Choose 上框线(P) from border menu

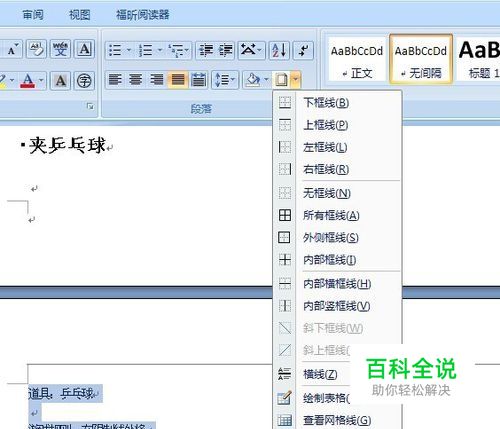[x=337, y=125]
